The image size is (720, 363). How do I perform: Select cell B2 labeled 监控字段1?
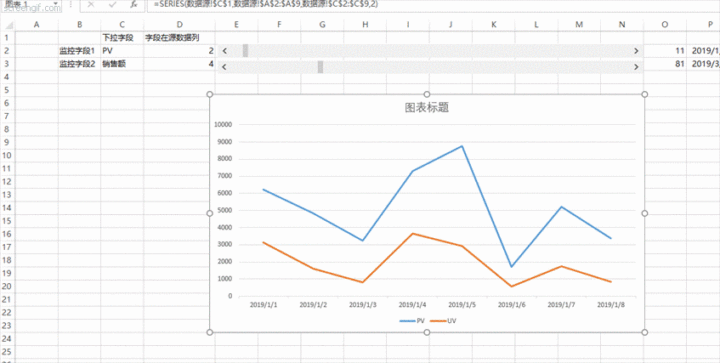79,50
